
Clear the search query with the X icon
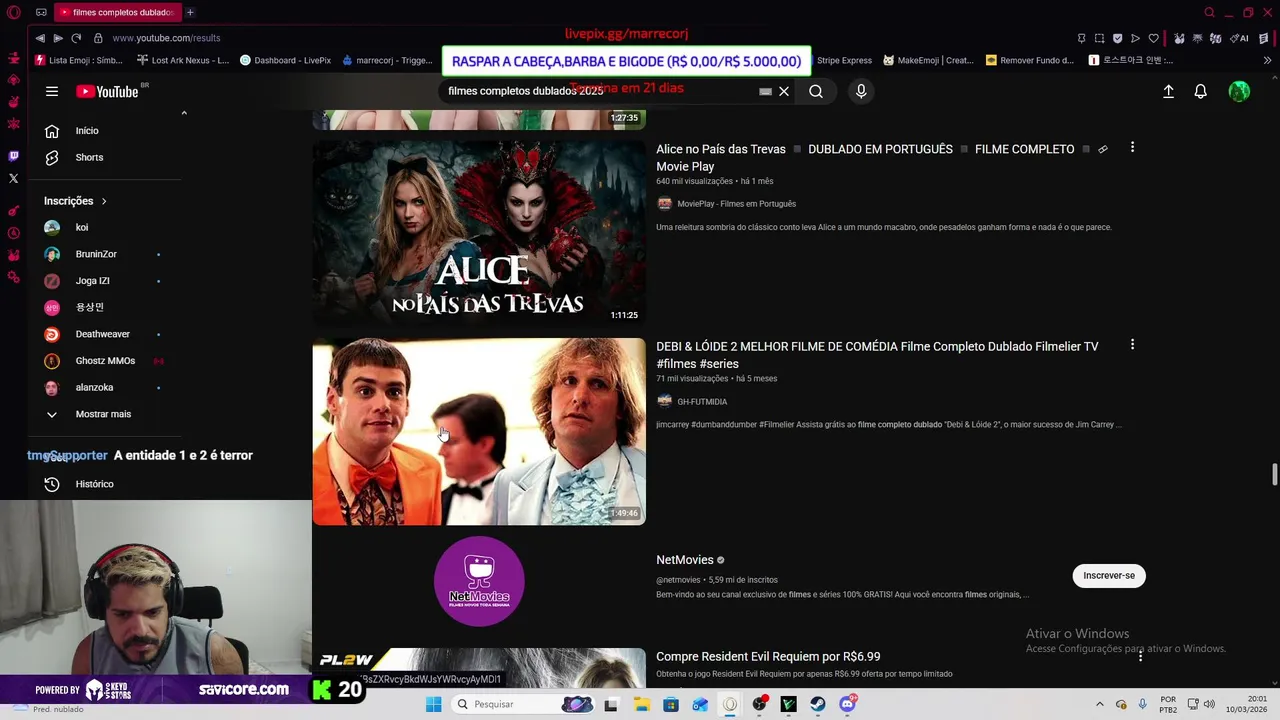[784, 91]
